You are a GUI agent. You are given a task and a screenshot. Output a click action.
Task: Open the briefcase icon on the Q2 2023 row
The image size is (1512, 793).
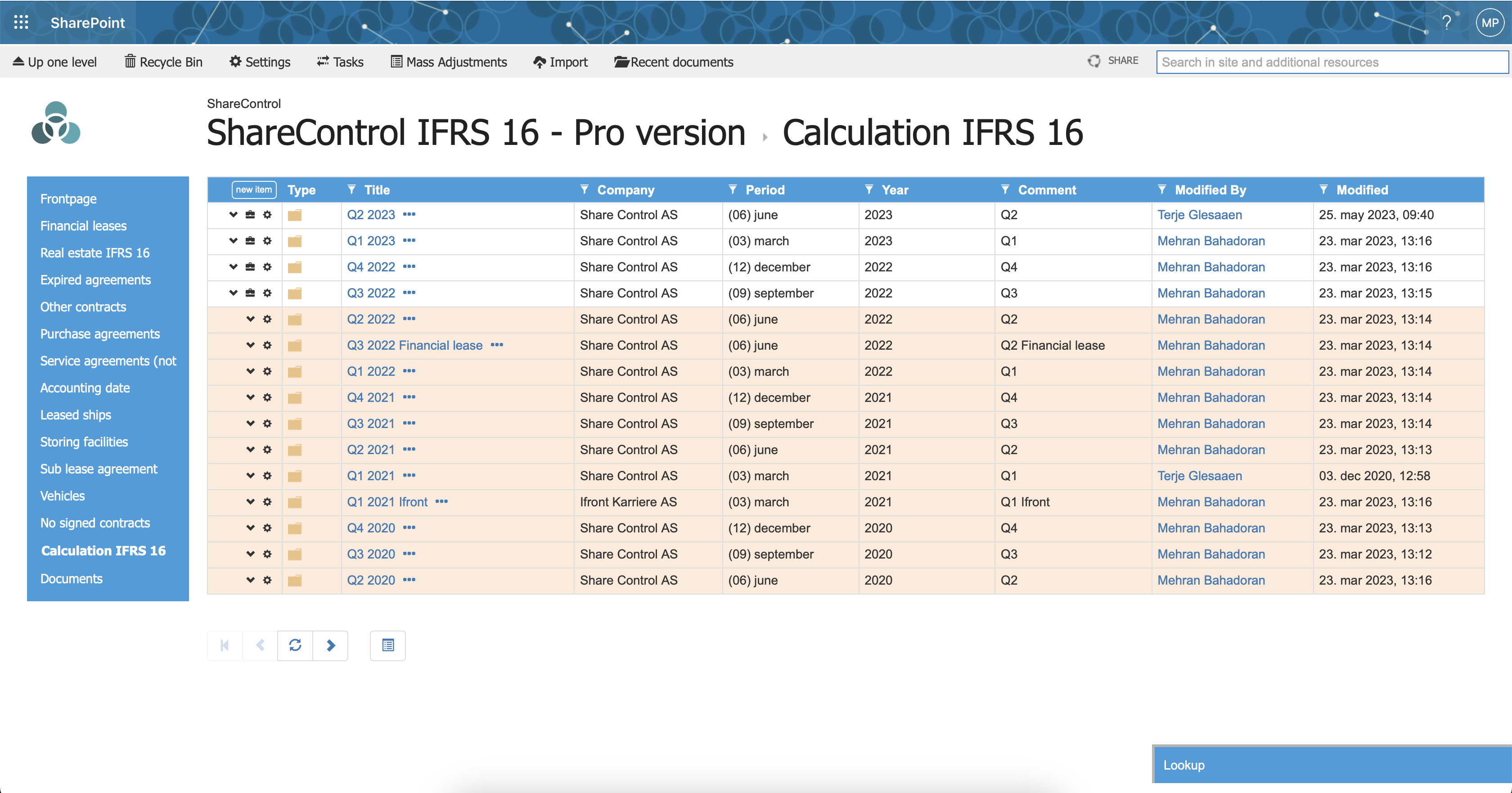click(x=250, y=215)
